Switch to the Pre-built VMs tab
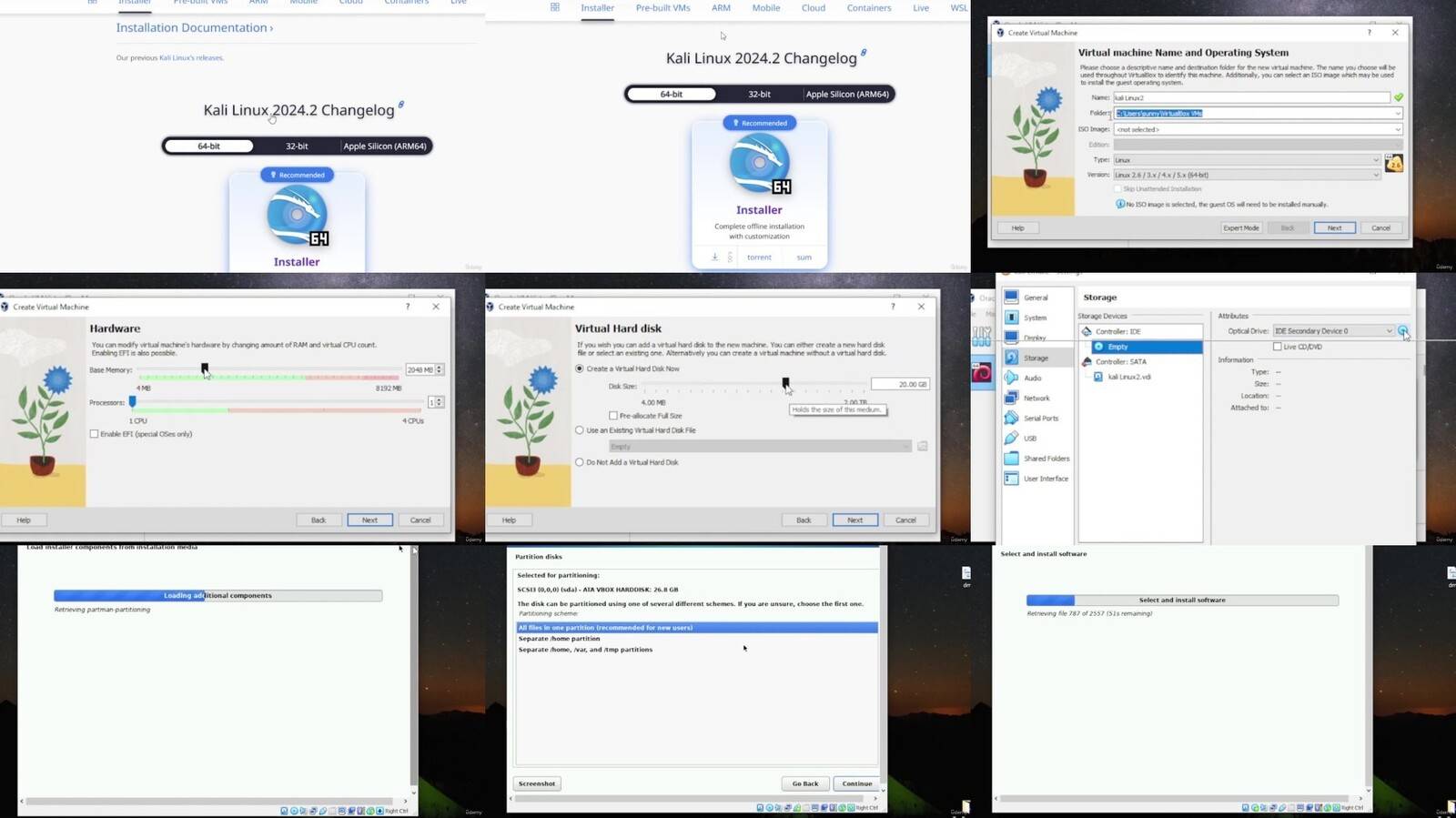 coord(662,8)
